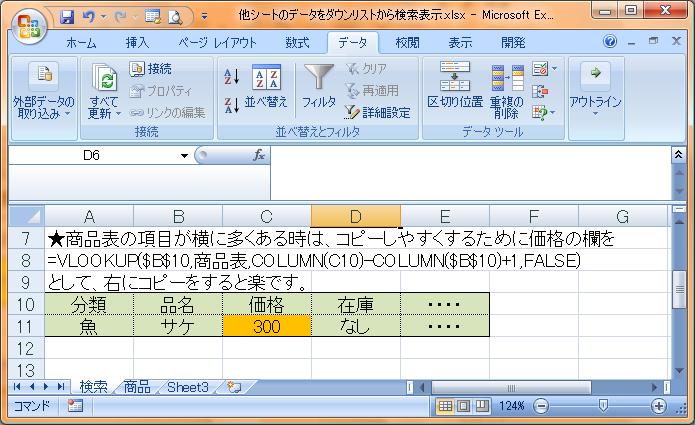Redo action in quick access toolbar
This screenshot has height=425, width=695.
click(x=120, y=17)
